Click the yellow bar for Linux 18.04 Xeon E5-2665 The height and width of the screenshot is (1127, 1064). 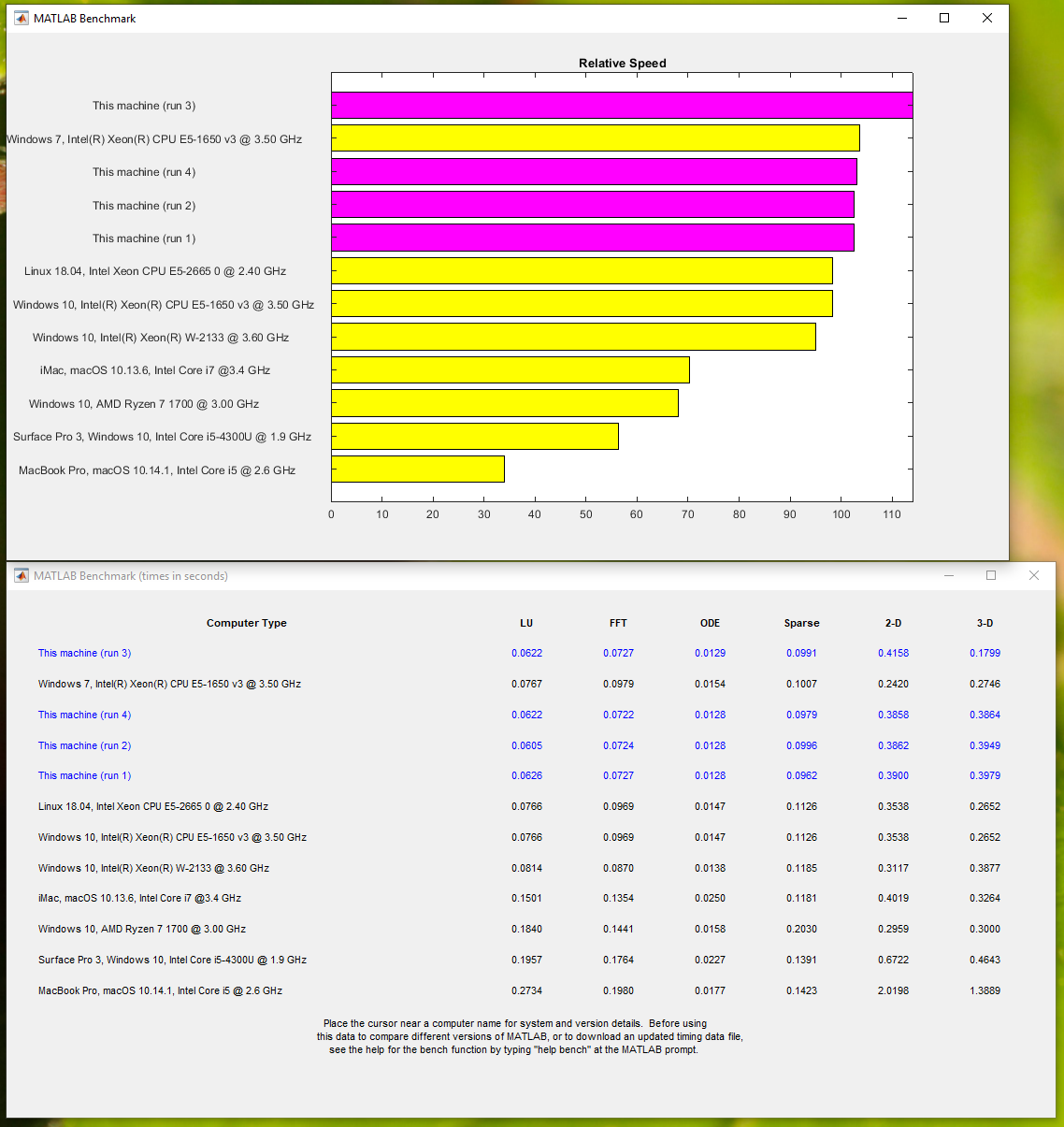[582, 271]
